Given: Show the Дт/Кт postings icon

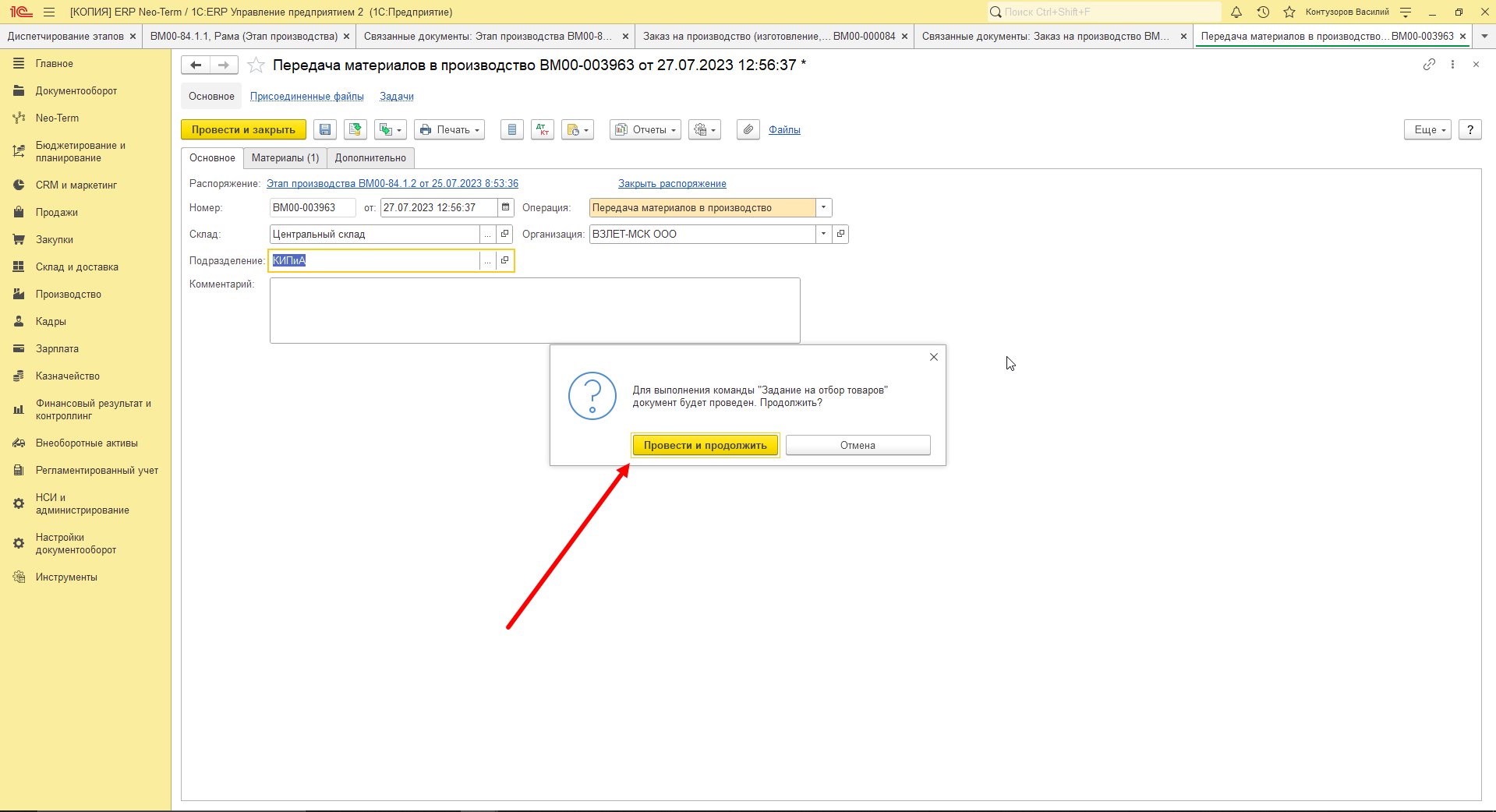Looking at the screenshot, I should tap(543, 130).
